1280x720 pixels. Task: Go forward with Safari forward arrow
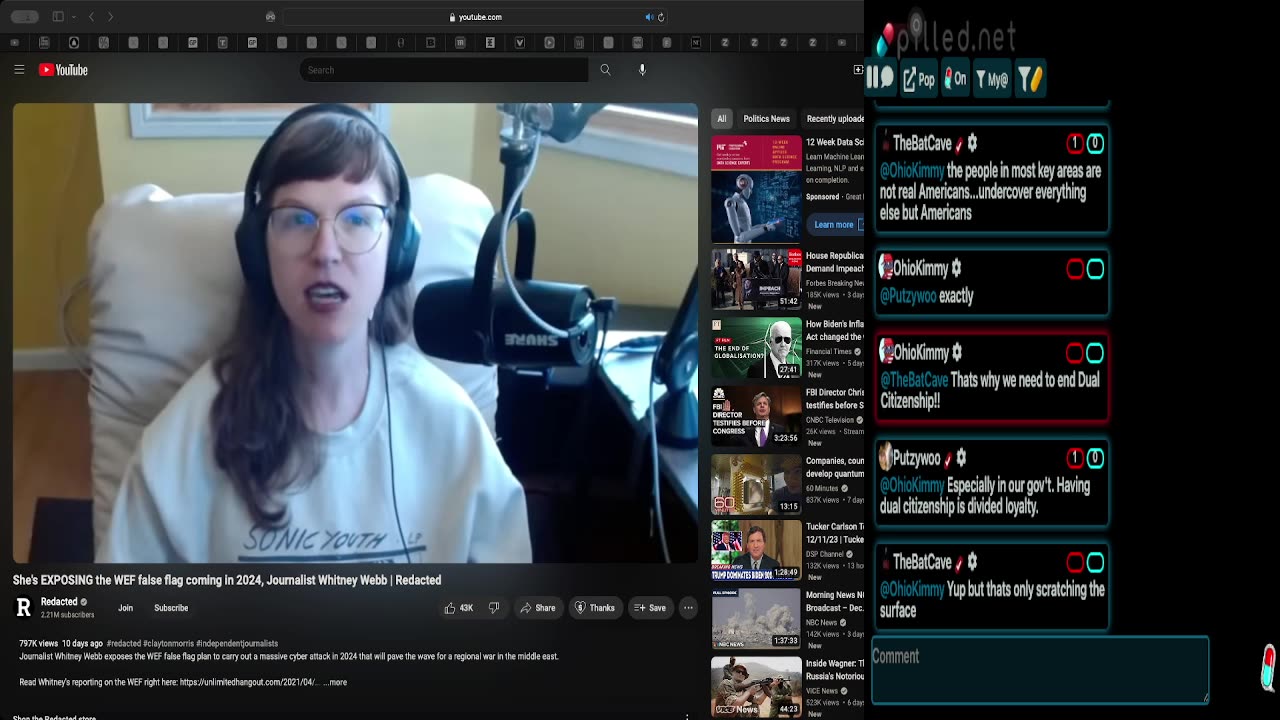pyautogui.click(x=110, y=17)
